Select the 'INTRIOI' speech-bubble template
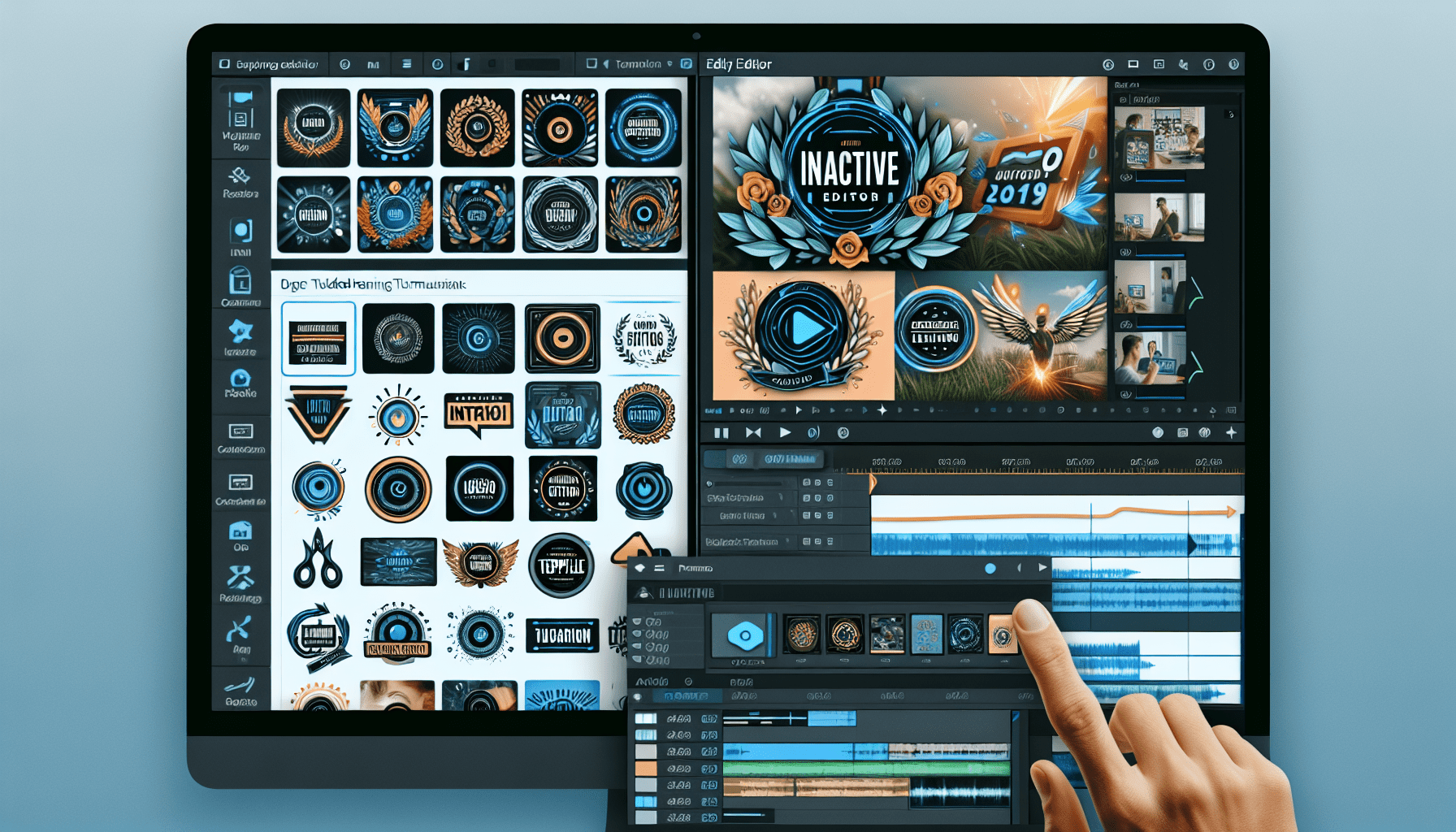Screen dimensions: 1456x832 coord(479,414)
